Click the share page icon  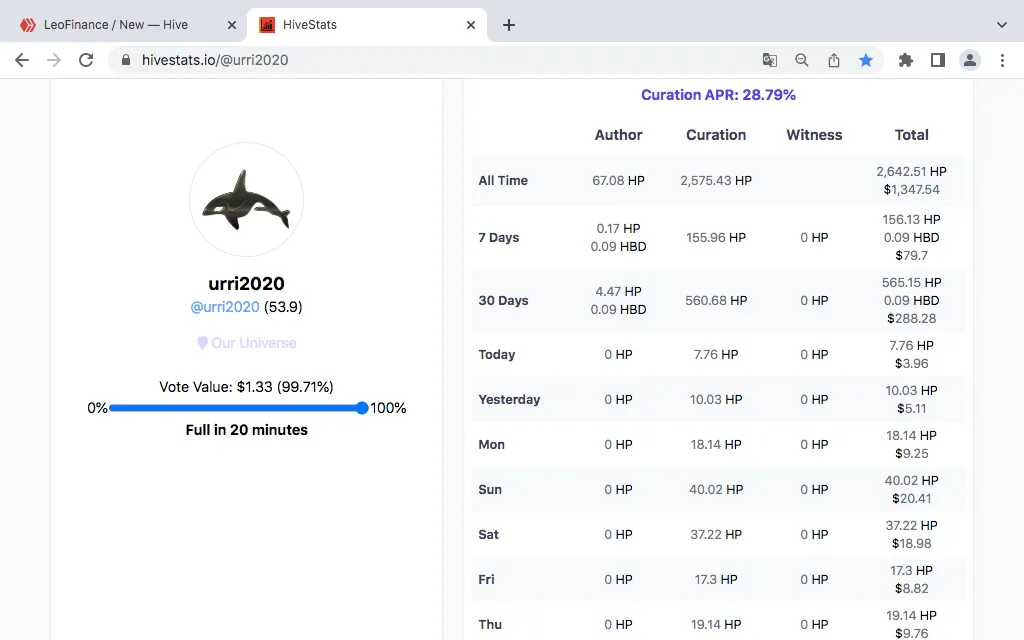pos(834,60)
